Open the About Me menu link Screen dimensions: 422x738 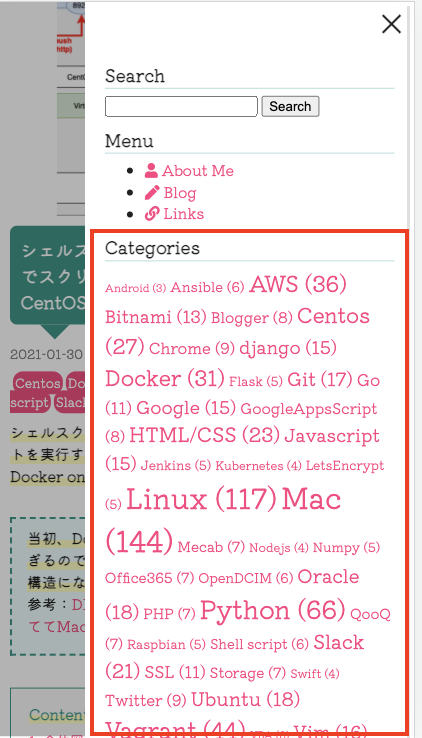pos(198,171)
